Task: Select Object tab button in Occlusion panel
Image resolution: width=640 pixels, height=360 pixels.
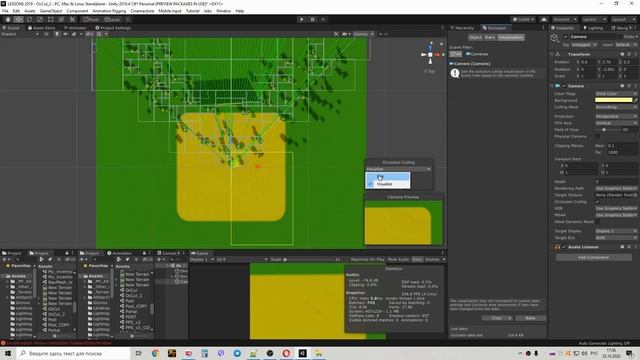Action: coord(475,37)
